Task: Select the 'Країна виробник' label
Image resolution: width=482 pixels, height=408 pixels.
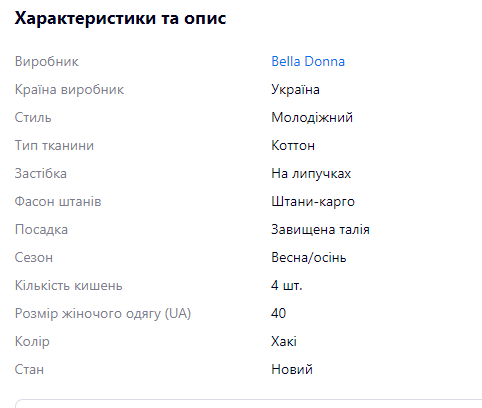Action: 69,90
